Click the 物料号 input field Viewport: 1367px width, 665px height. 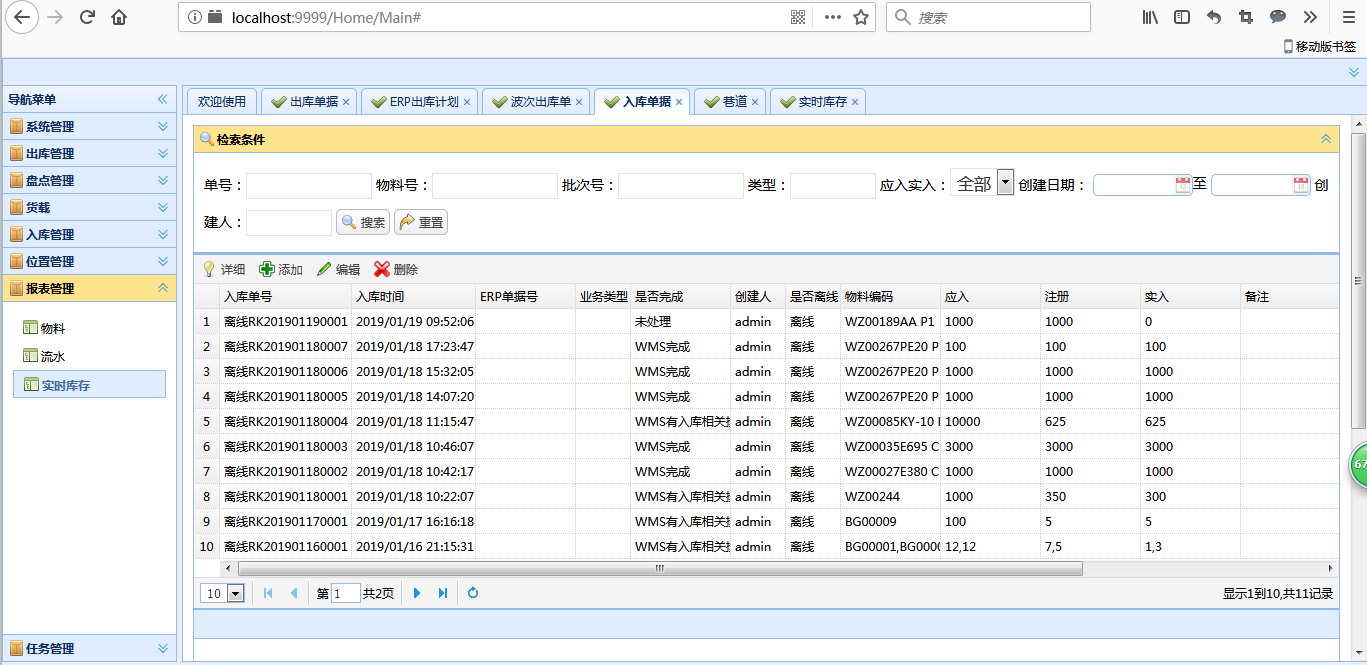click(495, 186)
